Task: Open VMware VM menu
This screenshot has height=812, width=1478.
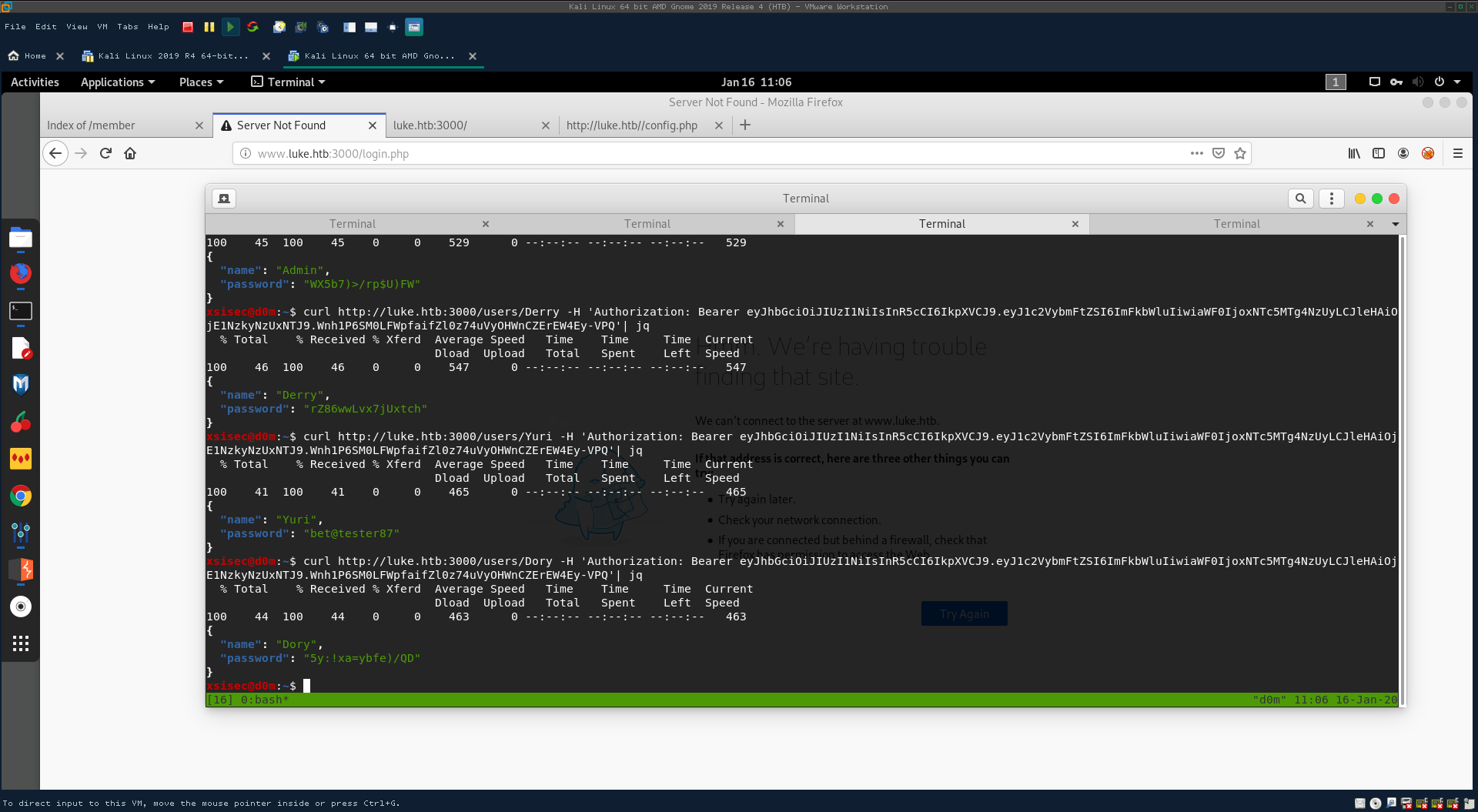Action: pos(102,27)
